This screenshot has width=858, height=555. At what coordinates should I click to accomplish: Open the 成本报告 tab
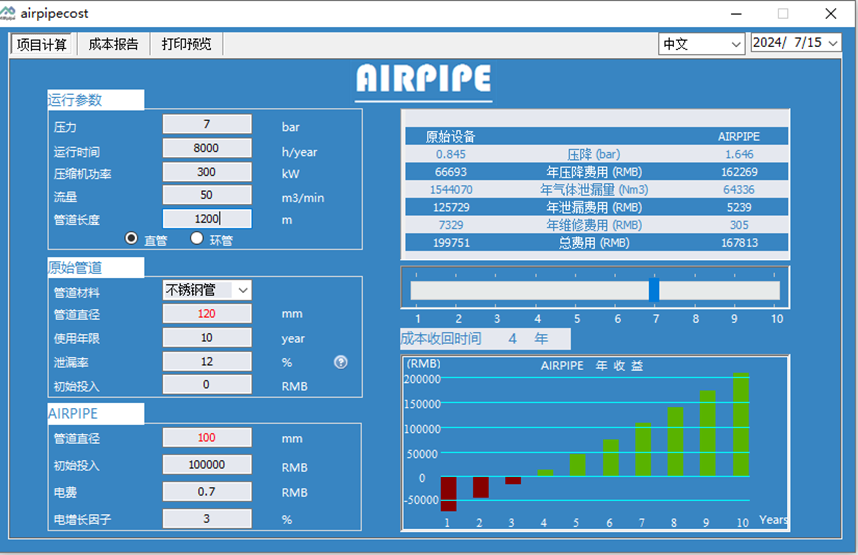[x=113, y=44]
